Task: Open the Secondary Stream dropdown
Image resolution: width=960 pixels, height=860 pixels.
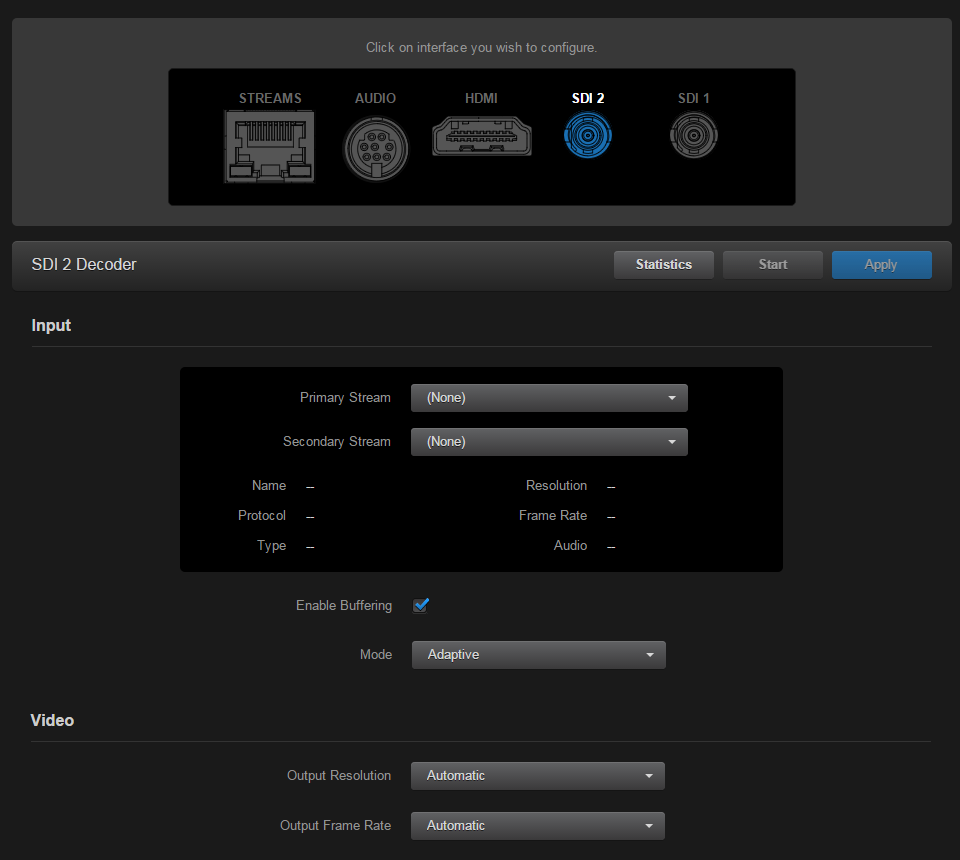Action: [x=548, y=441]
